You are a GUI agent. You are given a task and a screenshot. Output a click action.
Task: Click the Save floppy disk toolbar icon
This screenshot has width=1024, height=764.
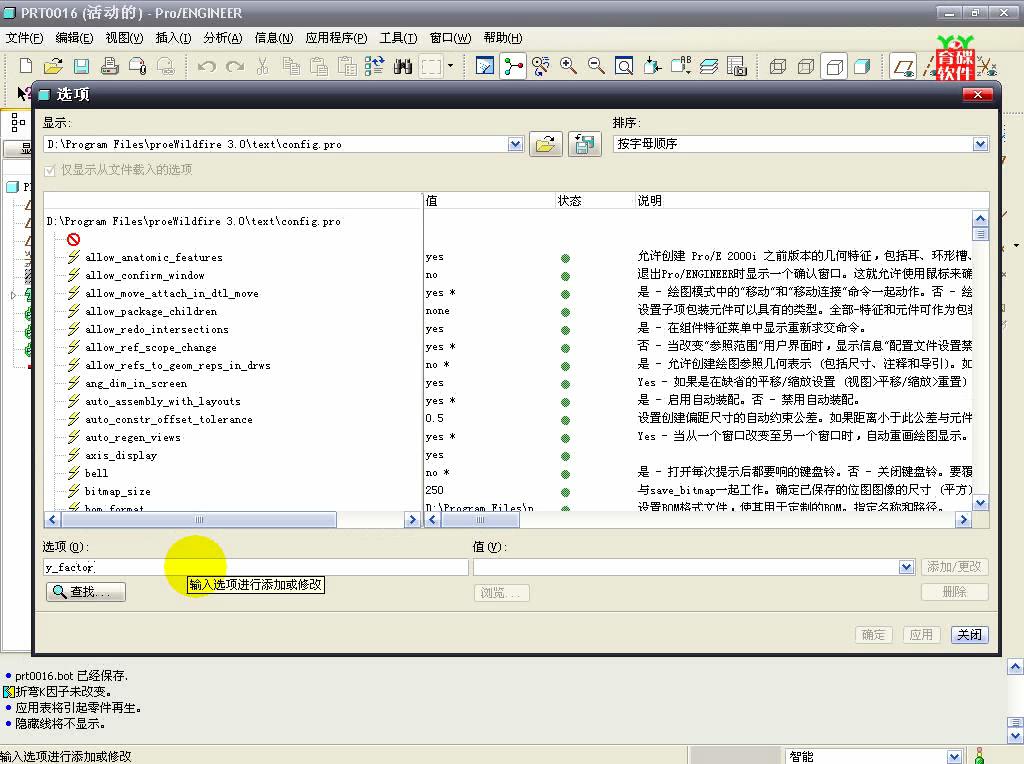(x=82, y=65)
